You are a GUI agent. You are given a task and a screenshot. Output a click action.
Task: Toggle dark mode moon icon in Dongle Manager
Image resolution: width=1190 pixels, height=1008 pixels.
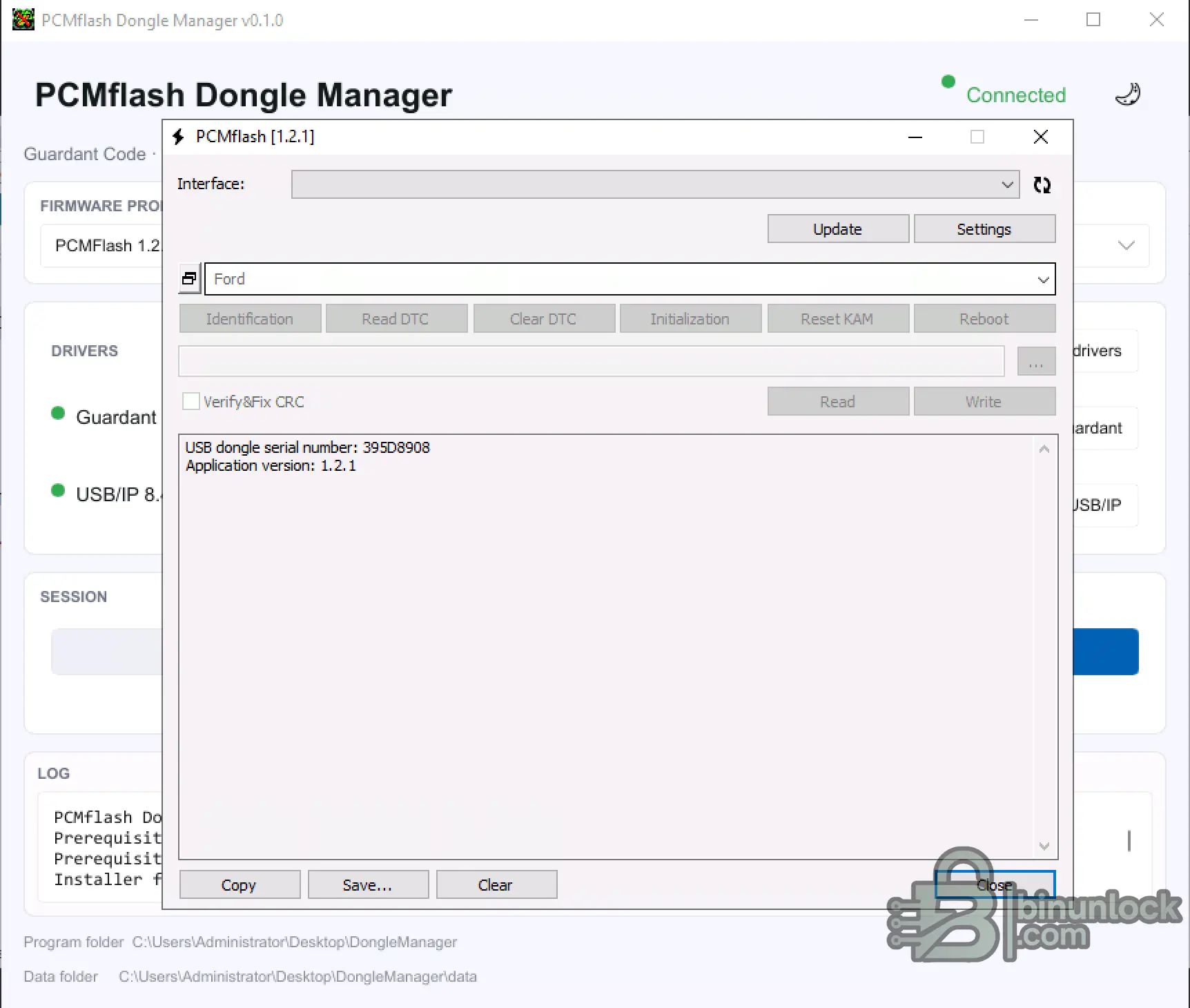[1128, 95]
